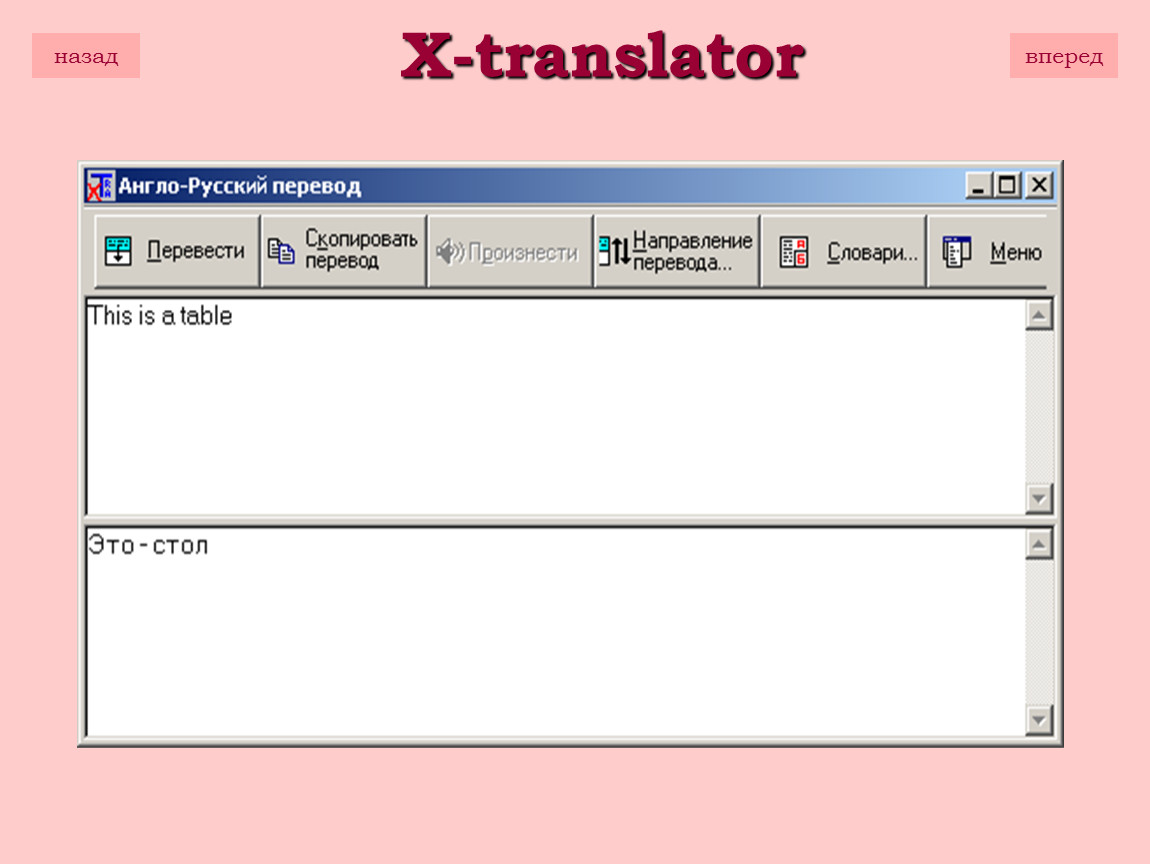Click the disabled Произнести text
The width and height of the screenshot is (1150, 864).
click(523, 253)
